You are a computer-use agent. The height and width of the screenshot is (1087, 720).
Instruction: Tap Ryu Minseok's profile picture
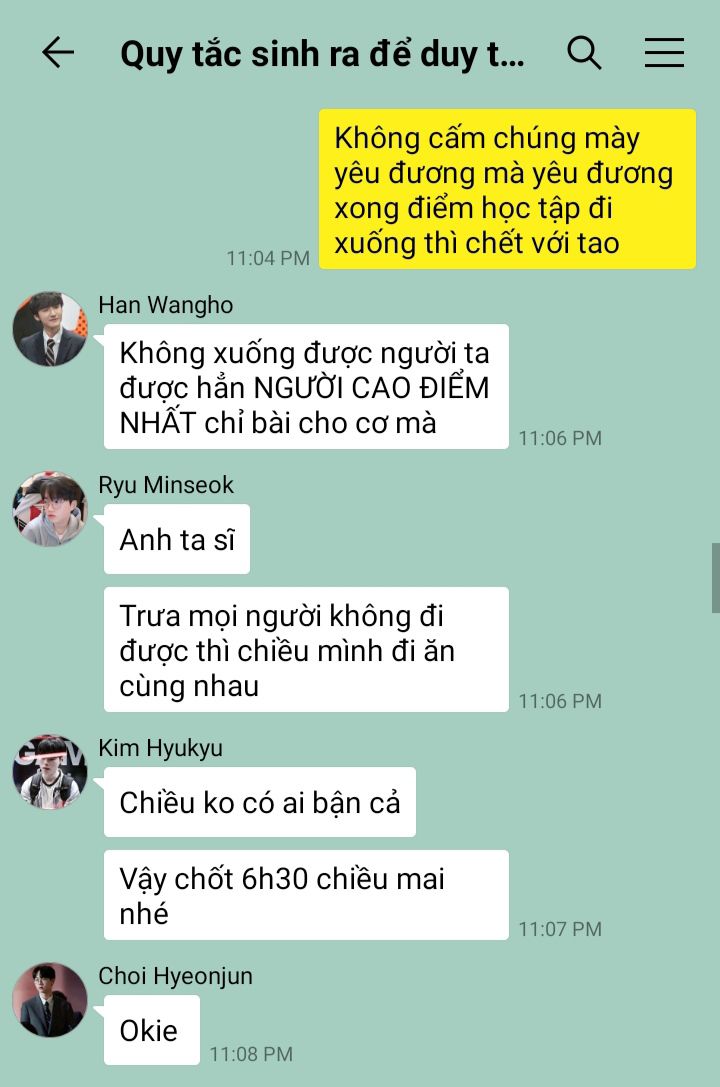[x=50, y=509]
